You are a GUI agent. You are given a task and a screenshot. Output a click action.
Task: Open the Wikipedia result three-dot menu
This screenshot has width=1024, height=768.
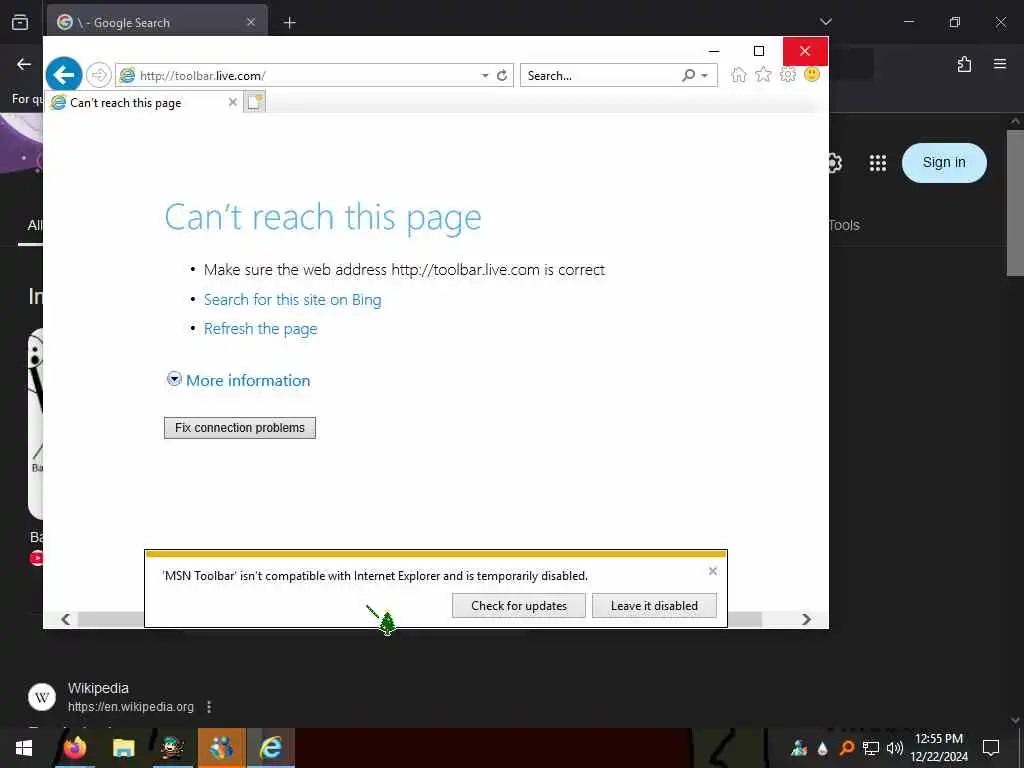[x=209, y=707]
